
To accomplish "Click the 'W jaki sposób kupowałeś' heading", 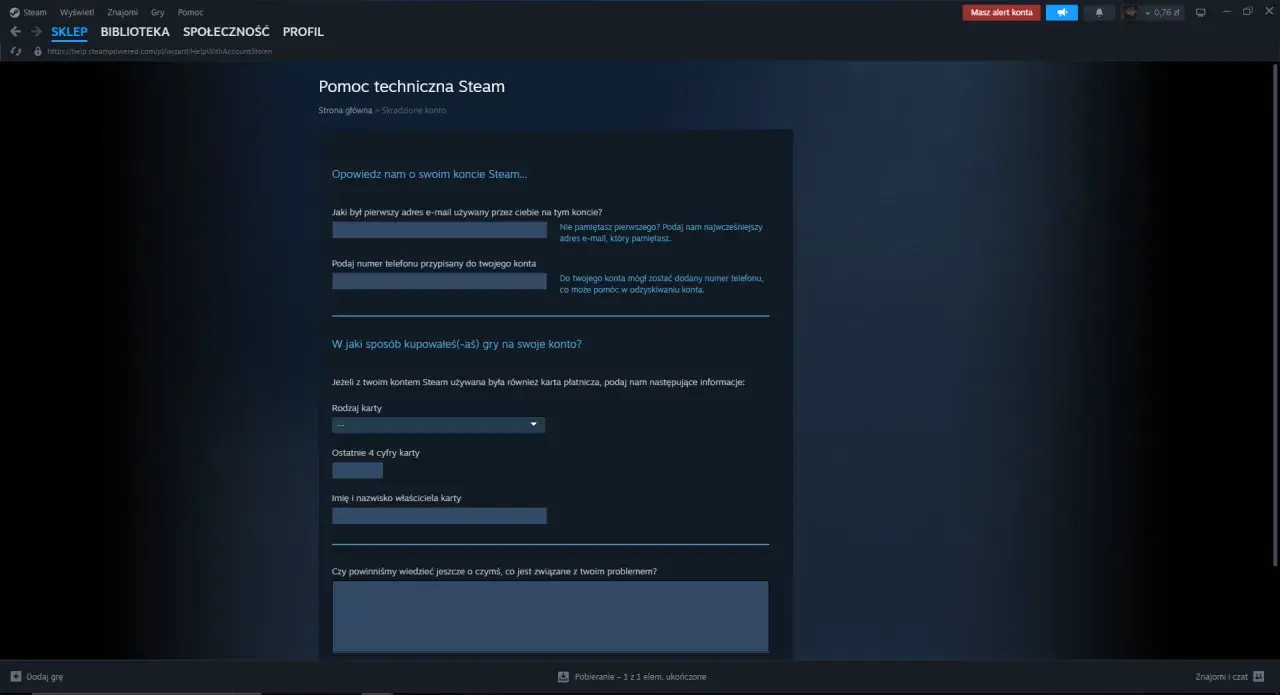I will coord(457,344).
